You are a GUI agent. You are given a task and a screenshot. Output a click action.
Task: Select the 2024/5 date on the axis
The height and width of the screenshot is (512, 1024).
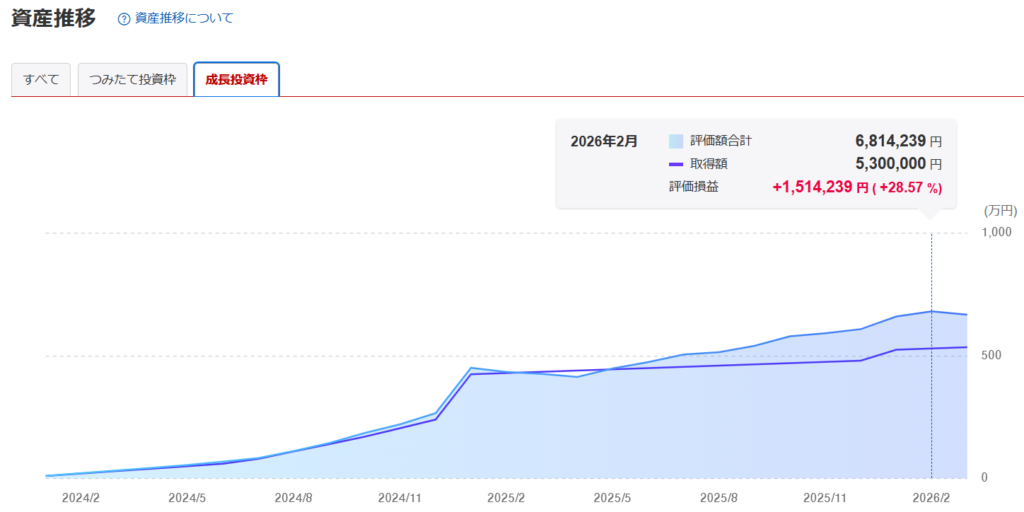[x=187, y=497]
